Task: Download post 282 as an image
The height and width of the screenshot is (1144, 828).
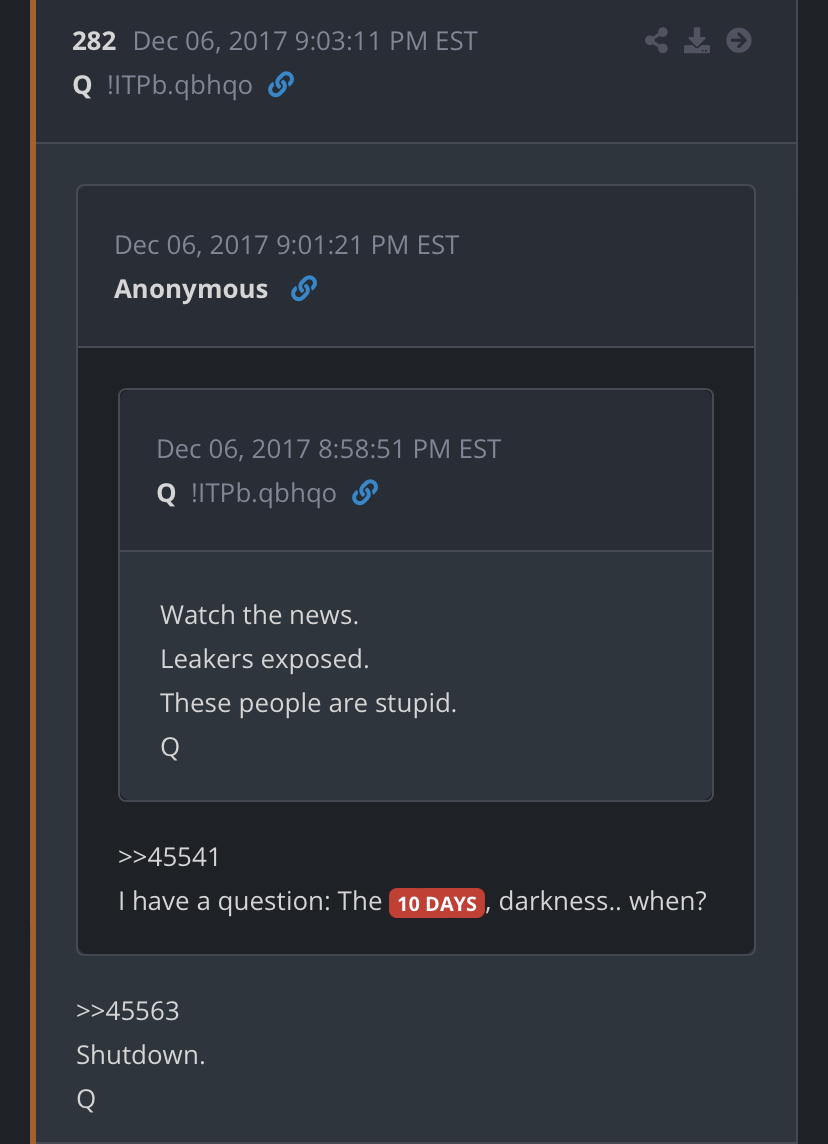Action: 697,41
